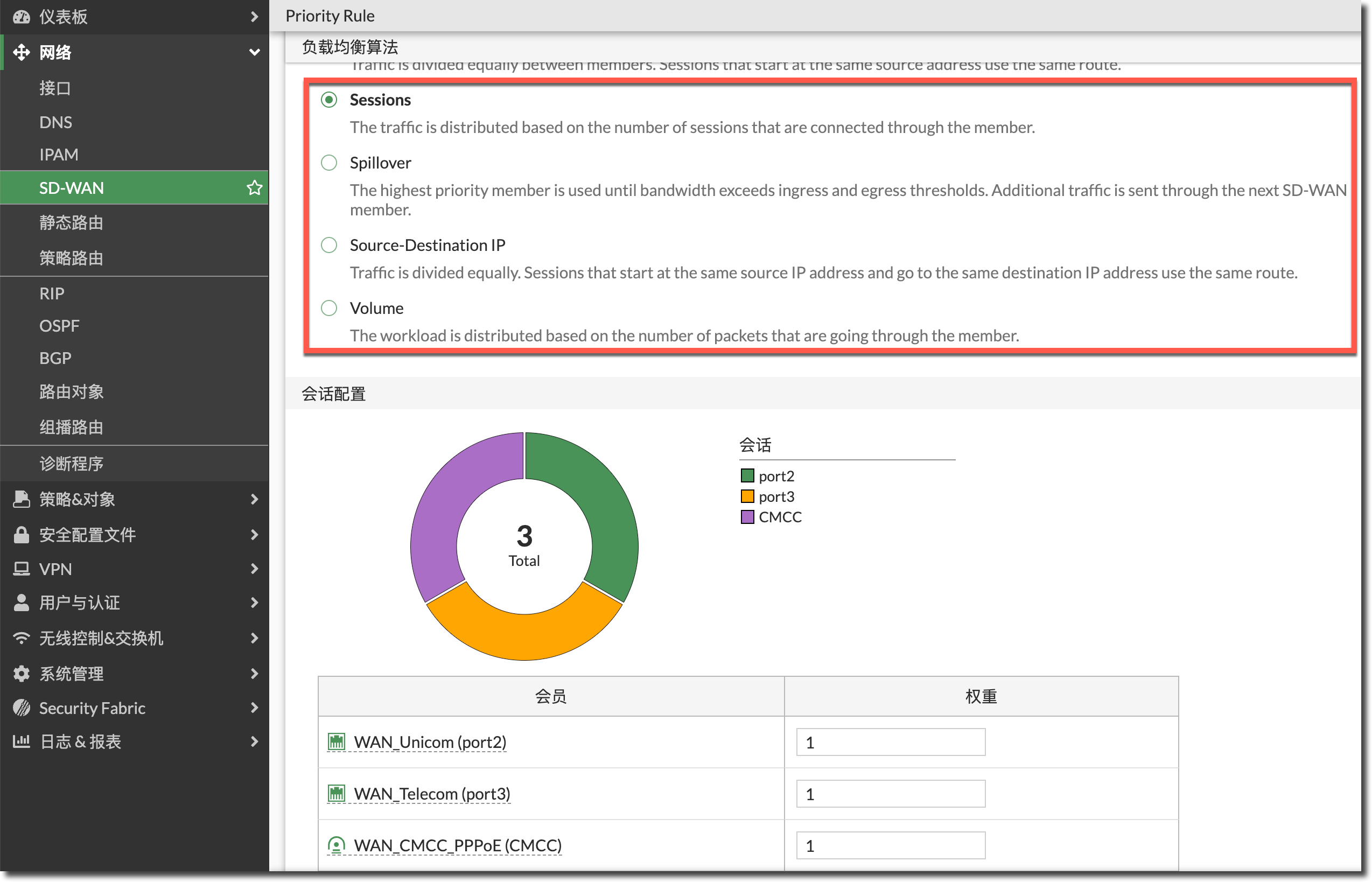Click the system management gear icon

coord(21,674)
